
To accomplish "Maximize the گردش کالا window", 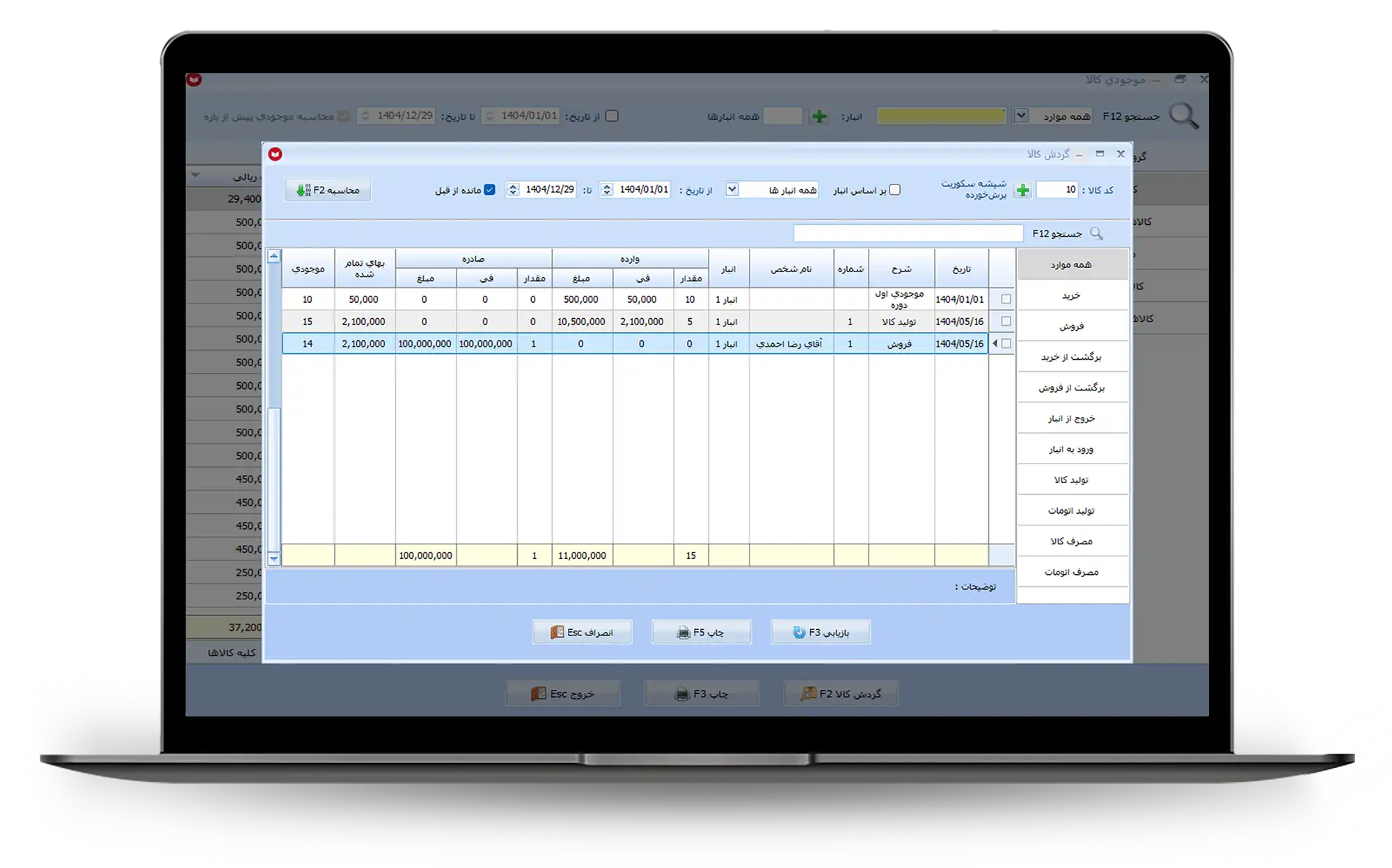I will [1100, 154].
